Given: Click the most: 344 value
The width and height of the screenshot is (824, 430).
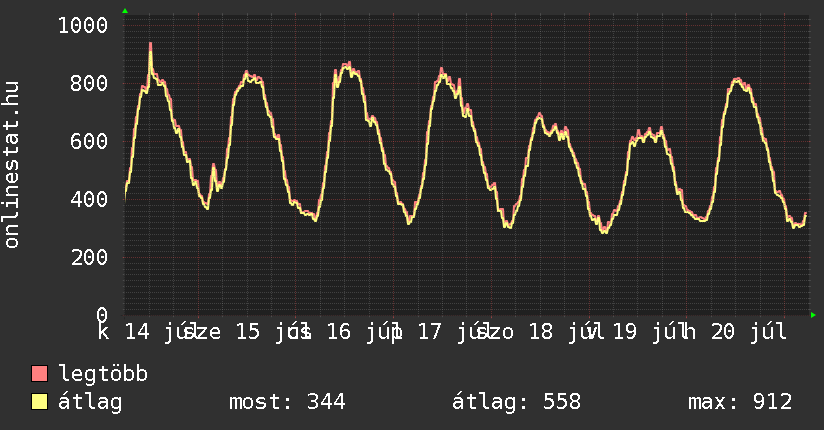Looking at the screenshot, I should click(287, 402).
